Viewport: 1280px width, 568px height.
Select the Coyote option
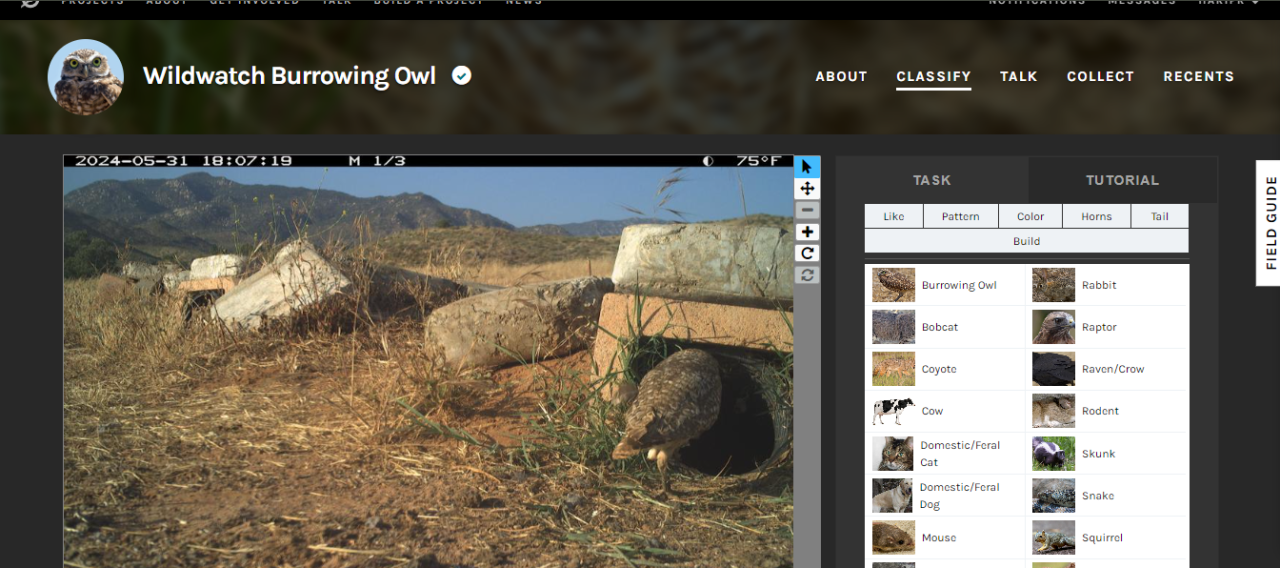pos(946,369)
